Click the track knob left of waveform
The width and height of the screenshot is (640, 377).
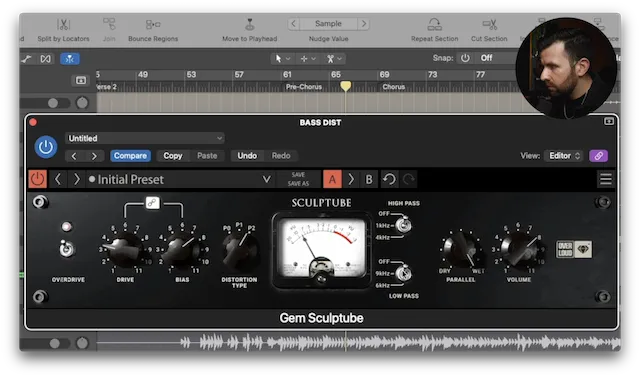point(82,343)
